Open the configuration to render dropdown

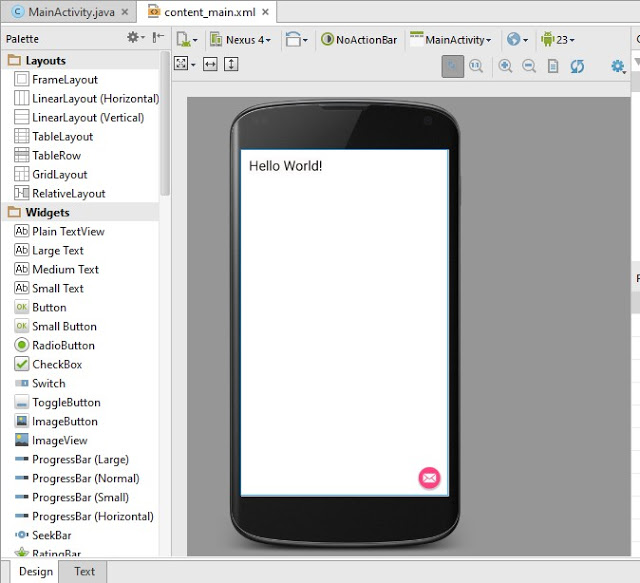coord(187,40)
